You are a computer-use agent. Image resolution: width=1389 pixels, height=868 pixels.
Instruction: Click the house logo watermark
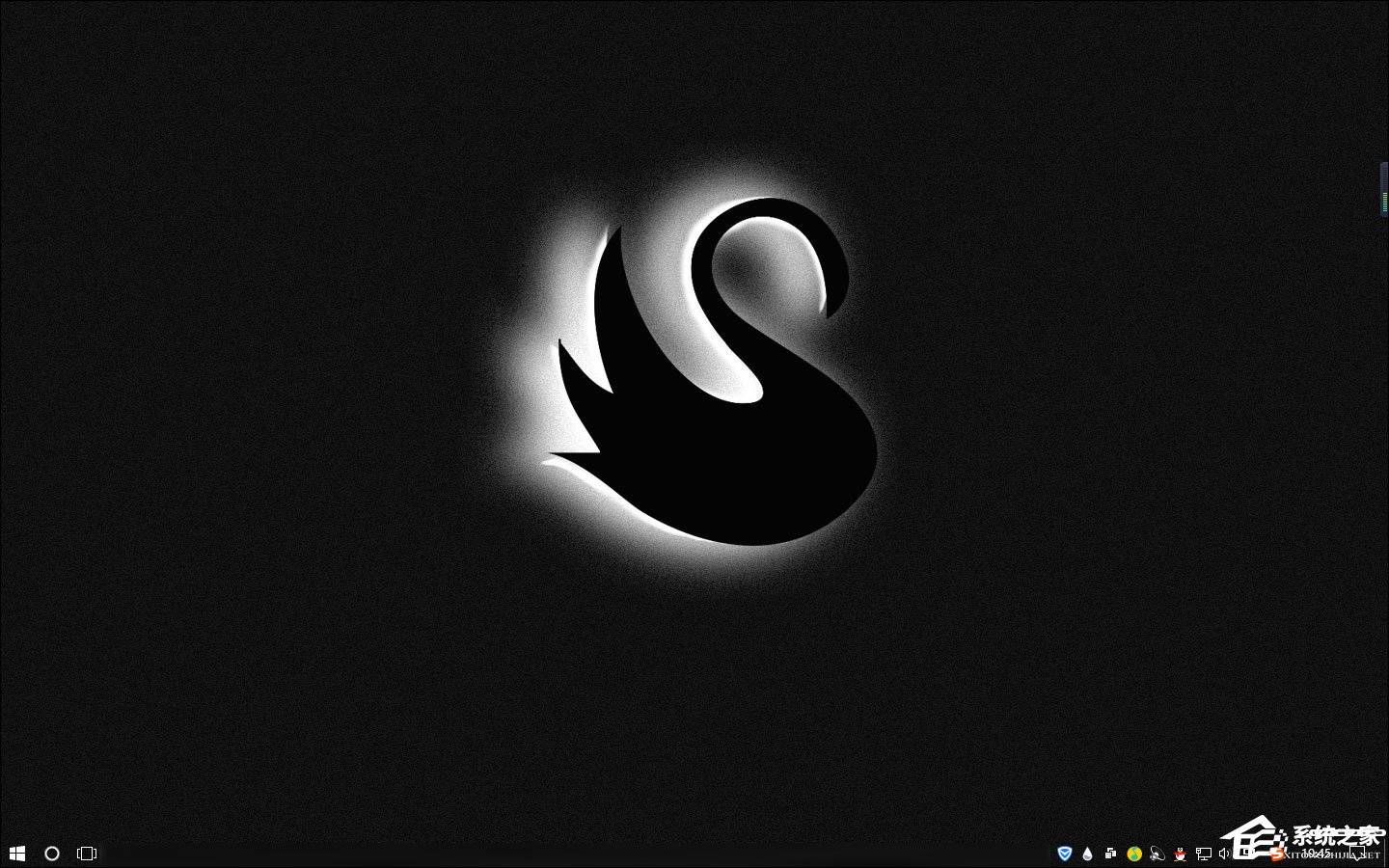coord(1251,839)
